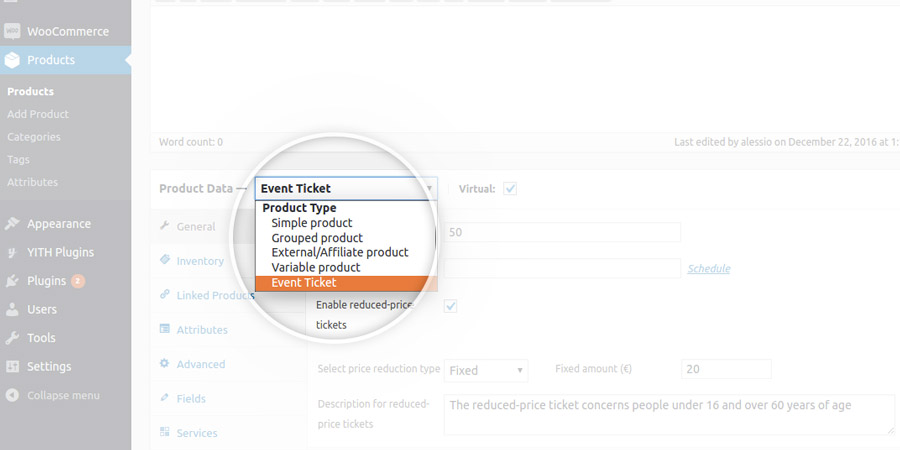Open the Fixed price reduction type dropdown

[486, 370]
